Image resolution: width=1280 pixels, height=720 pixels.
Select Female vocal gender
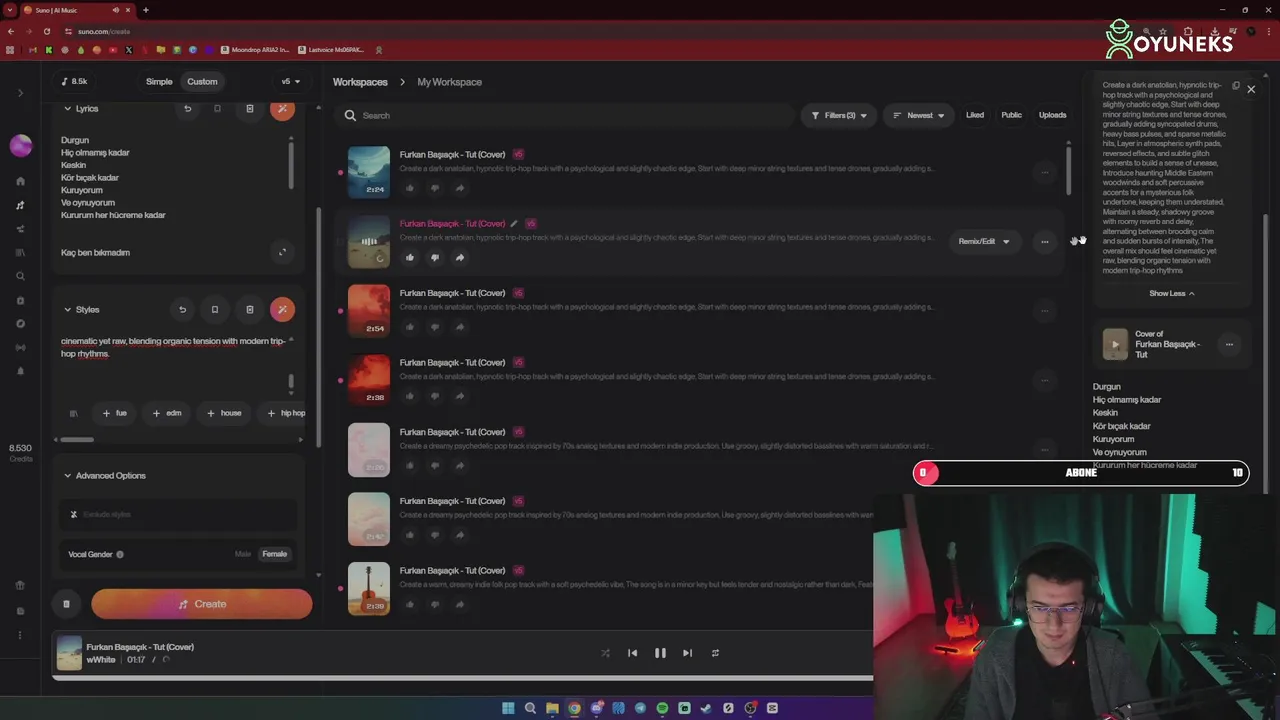point(274,554)
